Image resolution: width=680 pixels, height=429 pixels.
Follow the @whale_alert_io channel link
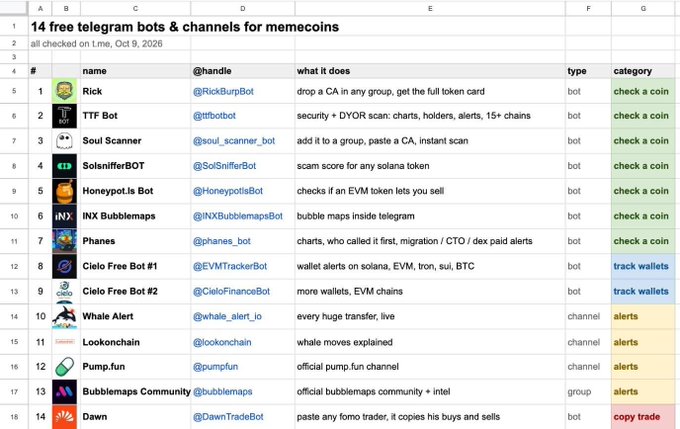pos(227,316)
